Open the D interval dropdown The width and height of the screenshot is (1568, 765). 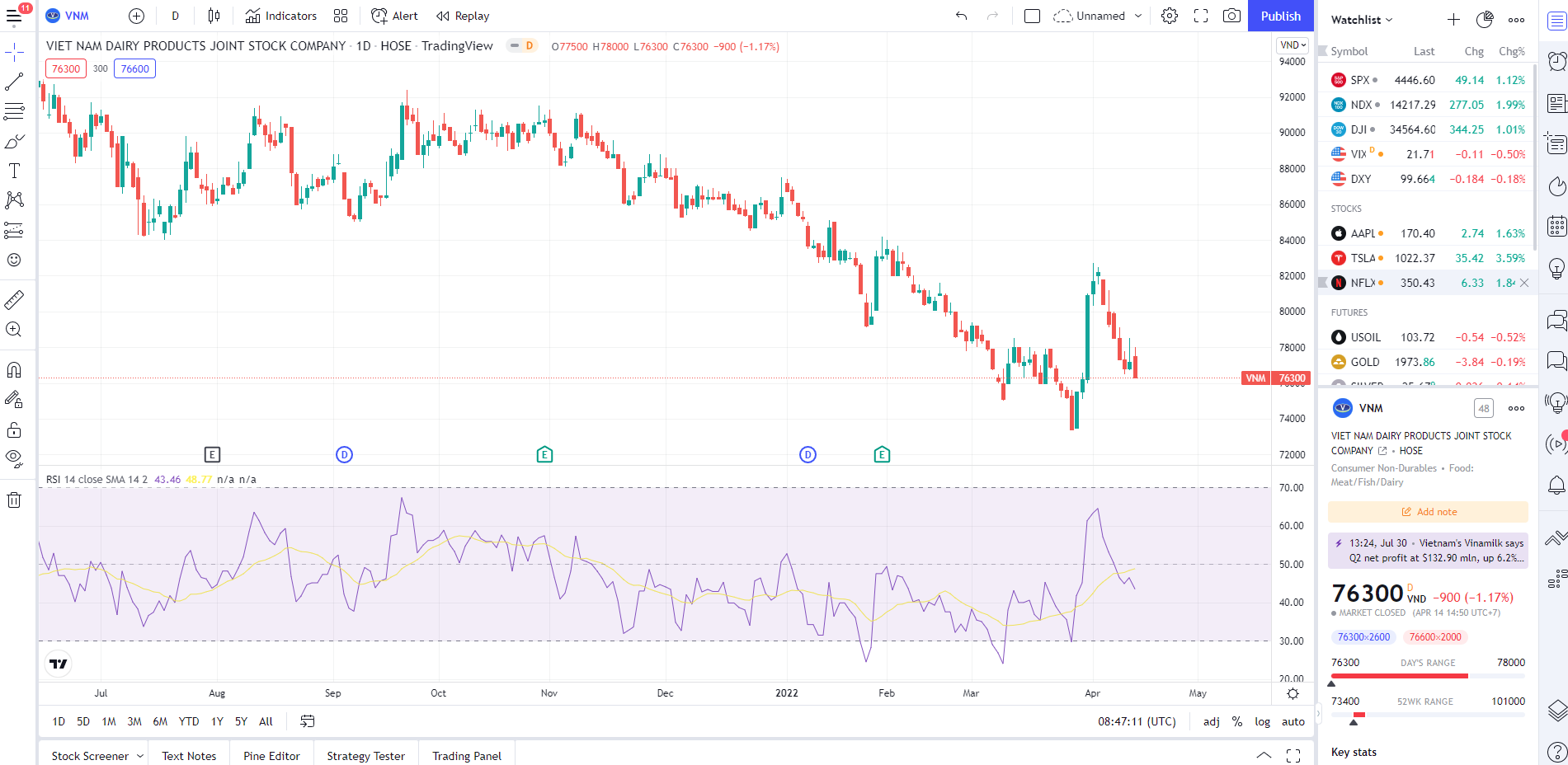tap(175, 16)
